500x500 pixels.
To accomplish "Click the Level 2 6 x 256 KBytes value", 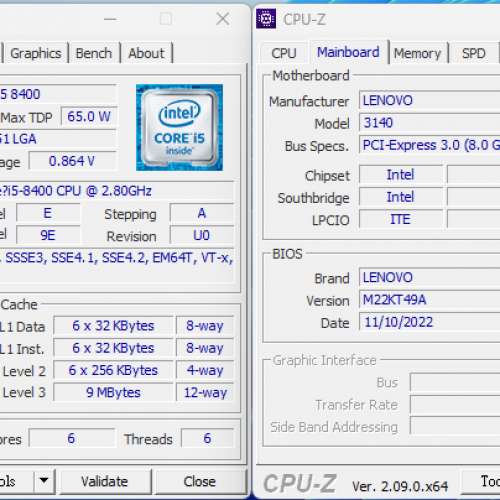I will 113,370.
